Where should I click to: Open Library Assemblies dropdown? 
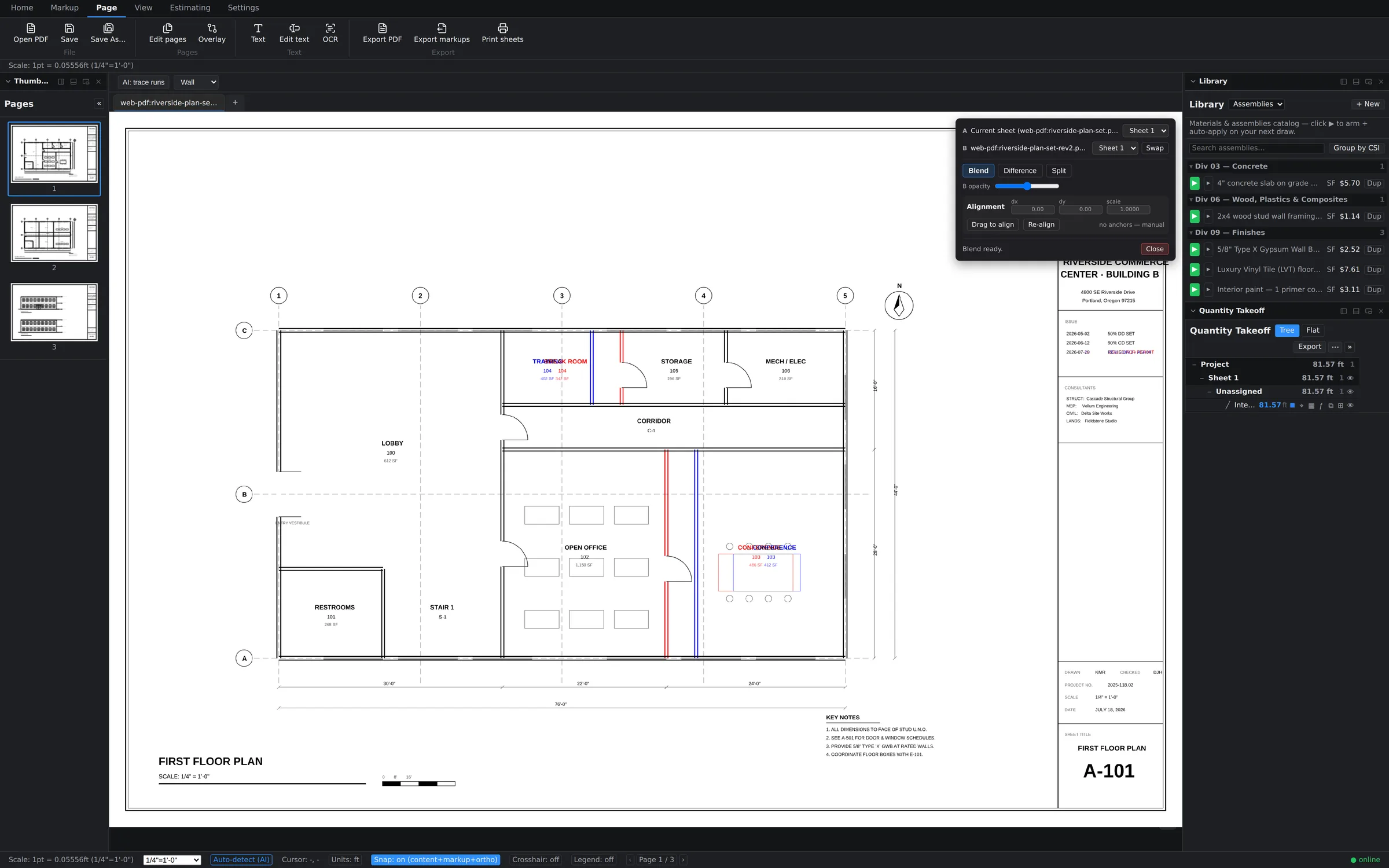pos(1257,104)
